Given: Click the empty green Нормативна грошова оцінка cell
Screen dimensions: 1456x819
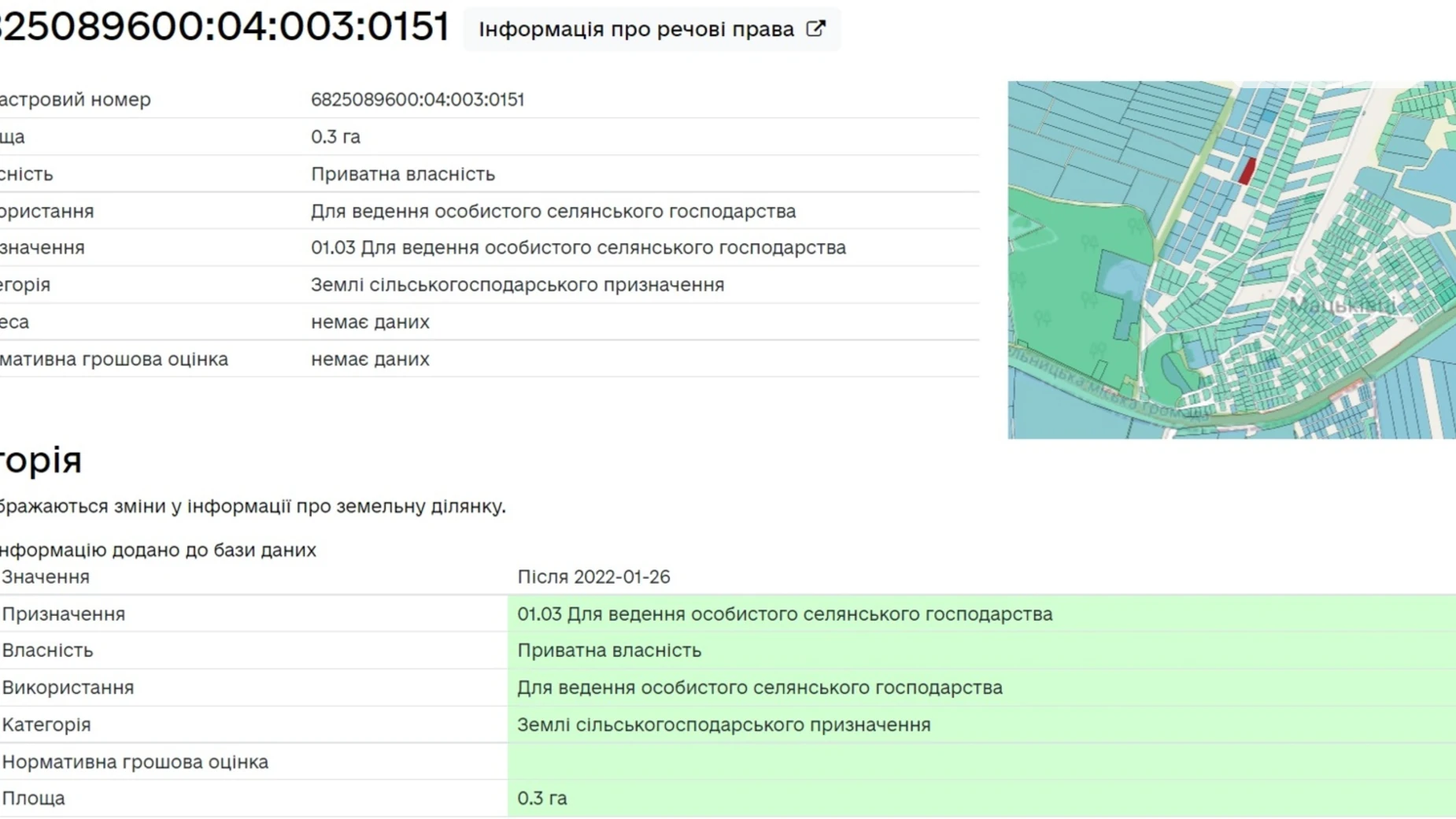Looking at the screenshot, I should tap(980, 762).
